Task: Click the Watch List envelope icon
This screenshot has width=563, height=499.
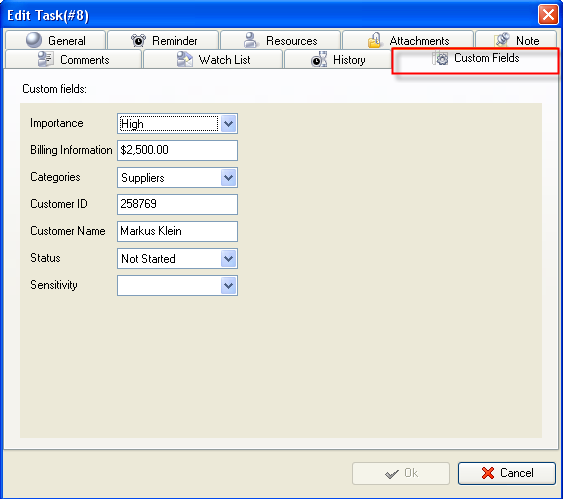Action: click(185, 59)
